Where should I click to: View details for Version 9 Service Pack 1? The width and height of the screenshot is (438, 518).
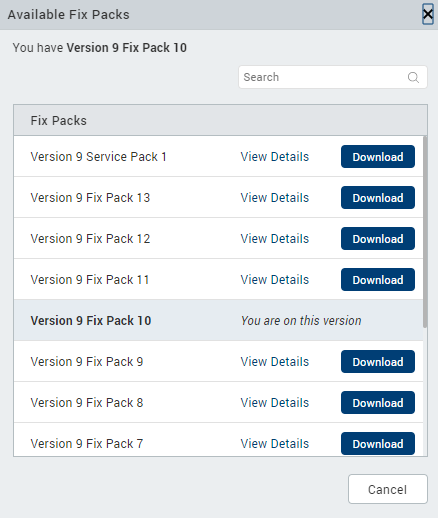pyautogui.click(x=275, y=157)
